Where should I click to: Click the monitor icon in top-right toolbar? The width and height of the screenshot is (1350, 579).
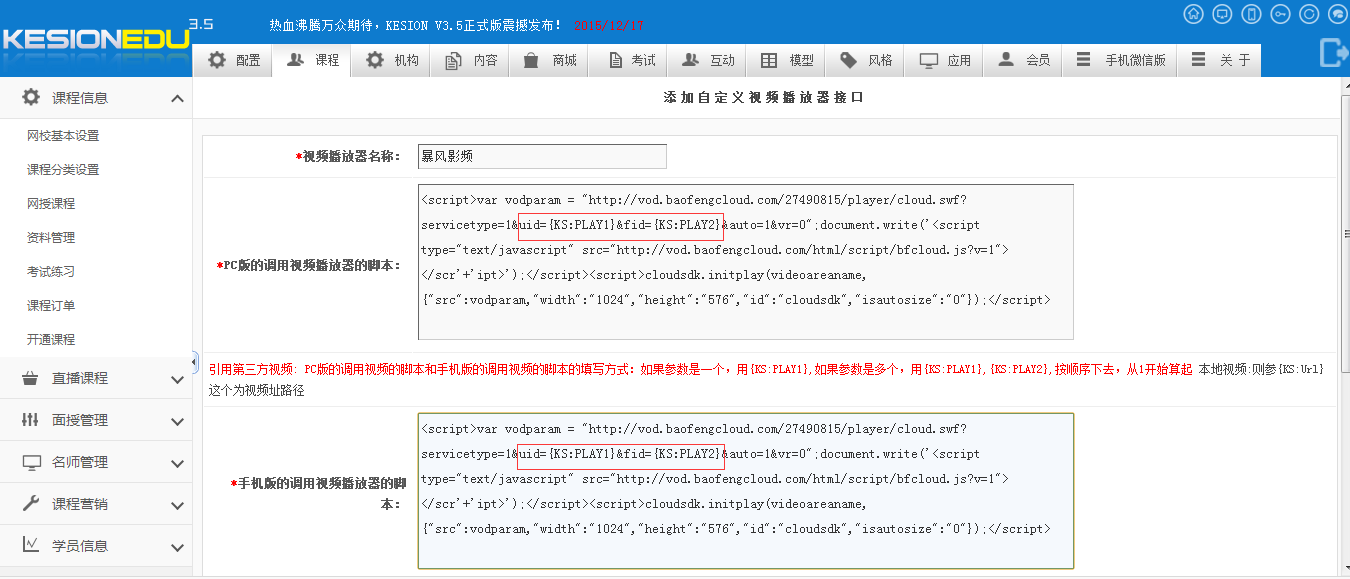(x=1222, y=14)
